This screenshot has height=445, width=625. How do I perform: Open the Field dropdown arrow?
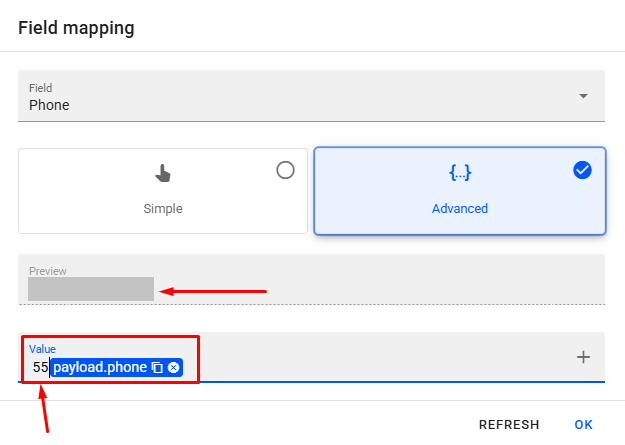(x=583, y=96)
